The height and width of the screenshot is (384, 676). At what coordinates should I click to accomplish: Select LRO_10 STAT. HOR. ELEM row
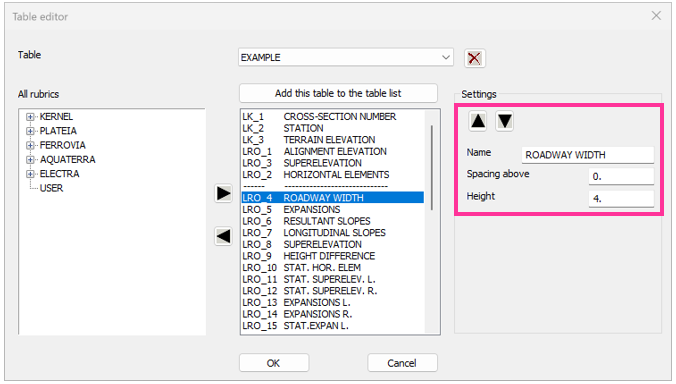332,268
